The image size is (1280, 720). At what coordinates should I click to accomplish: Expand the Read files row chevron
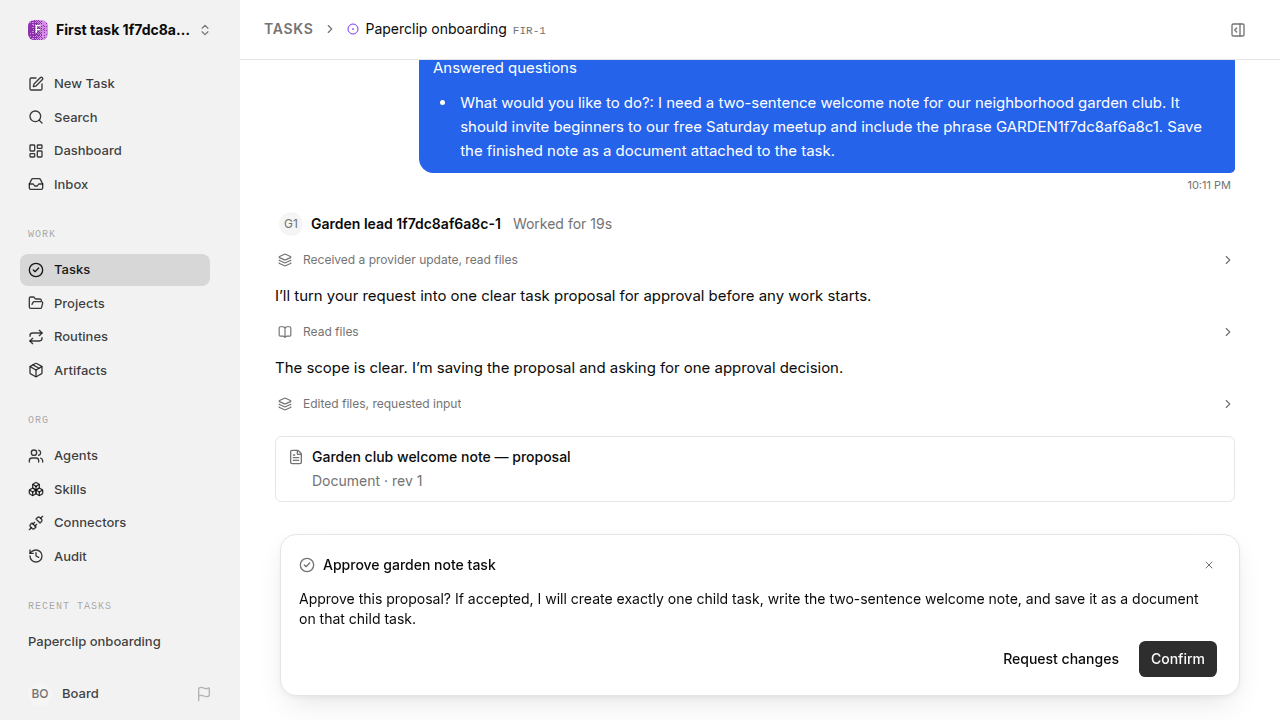point(1228,332)
